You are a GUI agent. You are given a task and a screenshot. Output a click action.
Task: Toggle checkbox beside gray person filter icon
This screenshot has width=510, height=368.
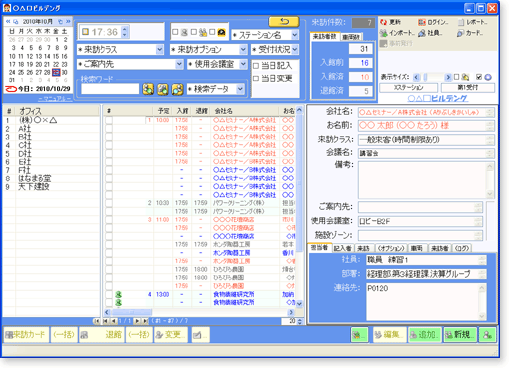pyautogui.click(x=175, y=32)
